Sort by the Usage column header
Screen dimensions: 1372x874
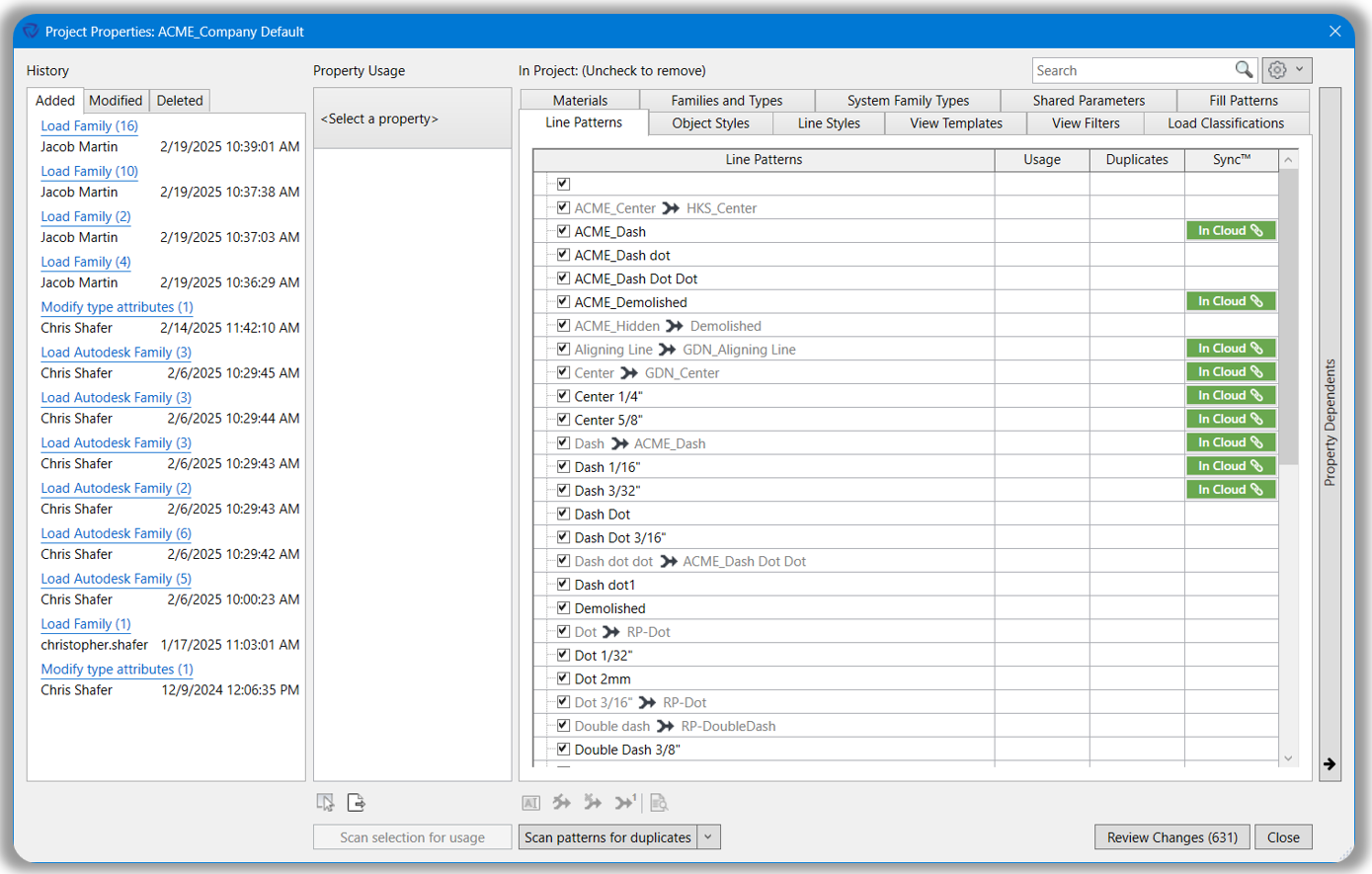[x=1042, y=160]
